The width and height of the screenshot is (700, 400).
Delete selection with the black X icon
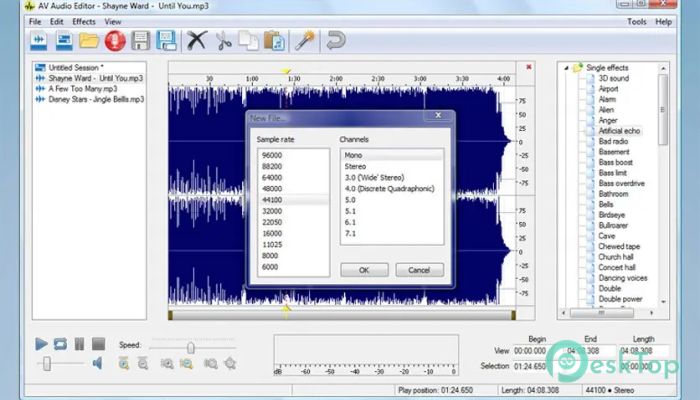[x=196, y=41]
